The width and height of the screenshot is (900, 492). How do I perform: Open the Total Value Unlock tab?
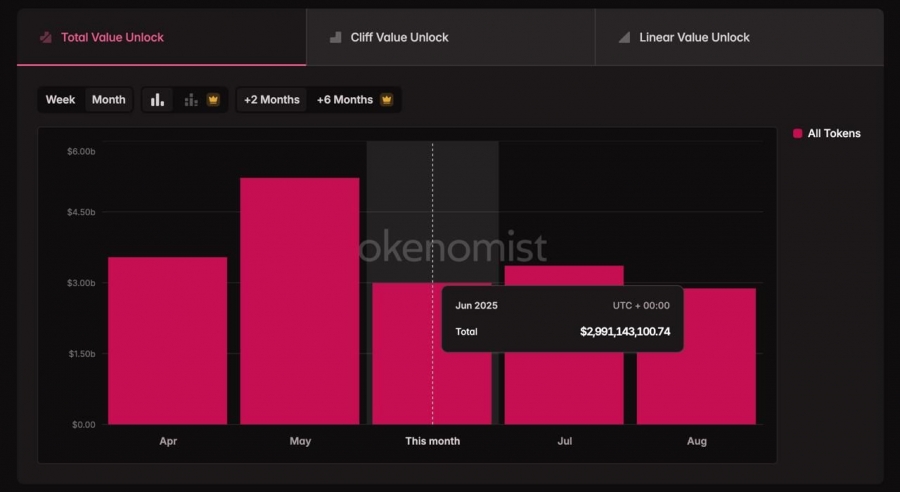click(x=161, y=37)
